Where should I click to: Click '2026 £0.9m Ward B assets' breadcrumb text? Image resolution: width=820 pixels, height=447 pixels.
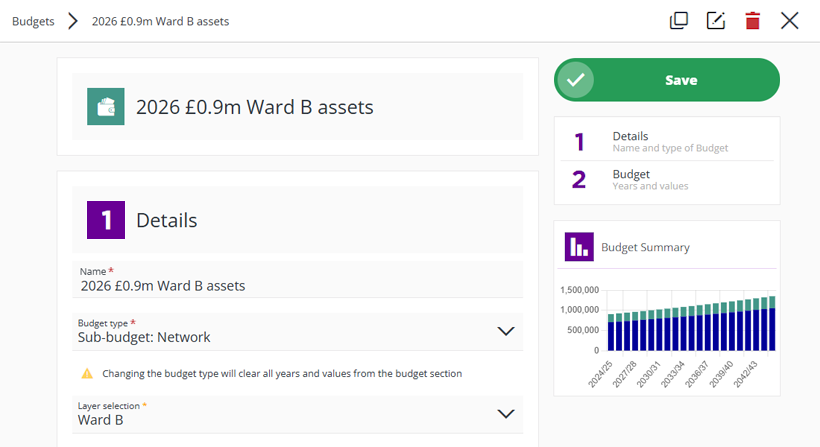pyautogui.click(x=161, y=21)
